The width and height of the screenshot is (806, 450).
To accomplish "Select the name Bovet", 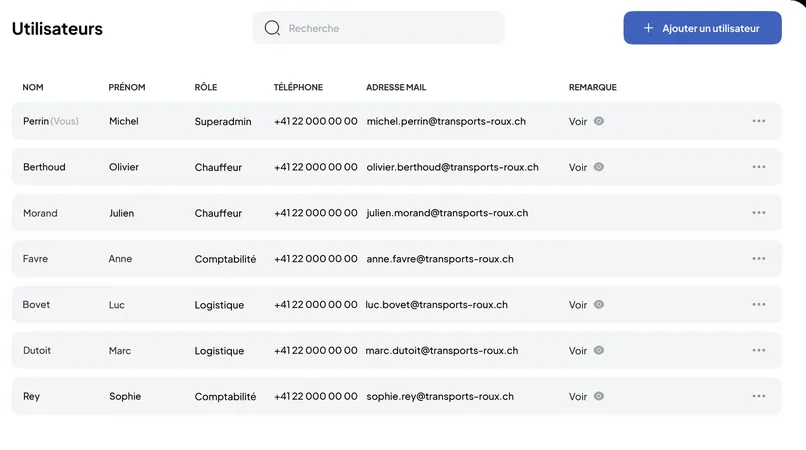I will point(36,304).
